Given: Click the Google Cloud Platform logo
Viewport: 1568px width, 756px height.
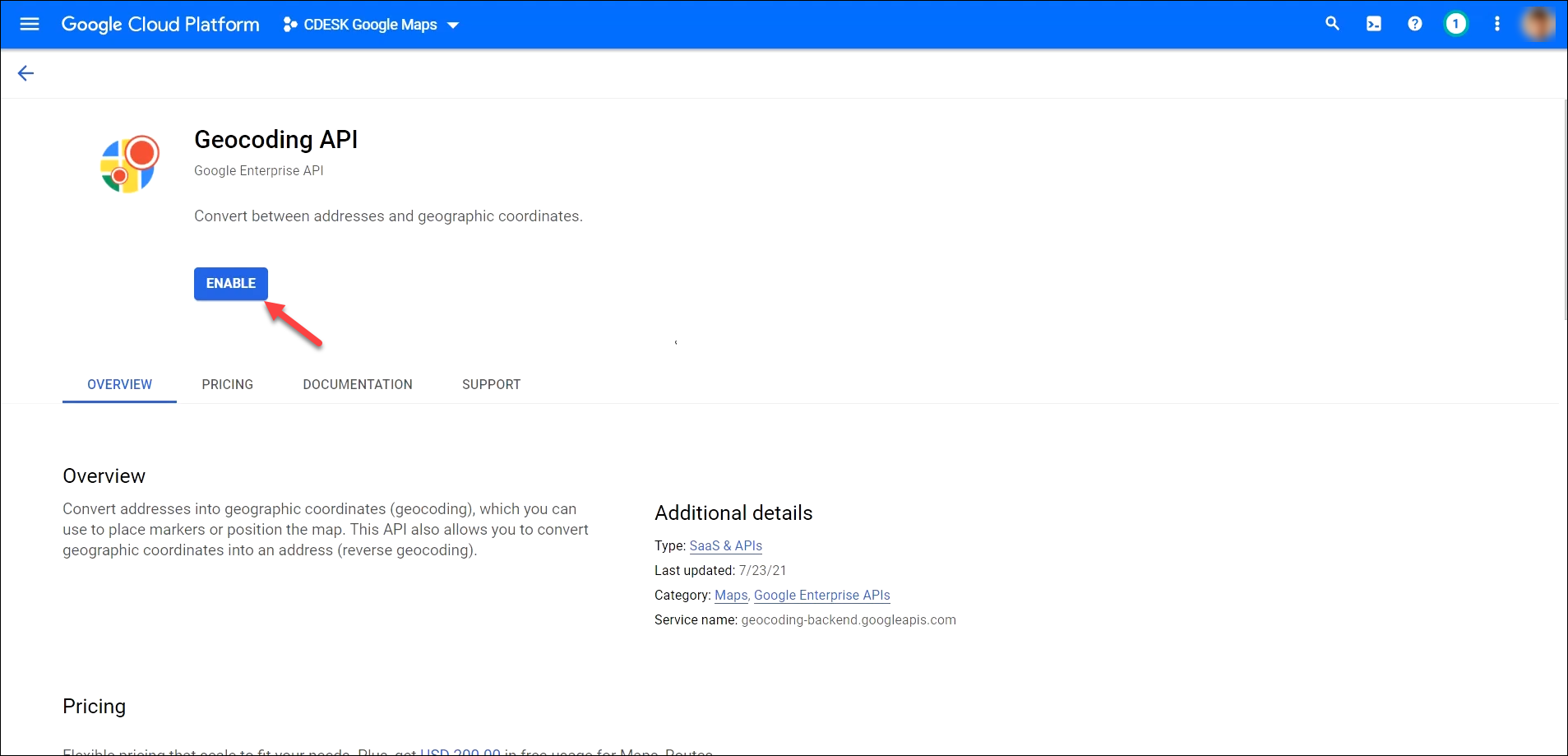Looking at the screenshot, I should [160, 25].
